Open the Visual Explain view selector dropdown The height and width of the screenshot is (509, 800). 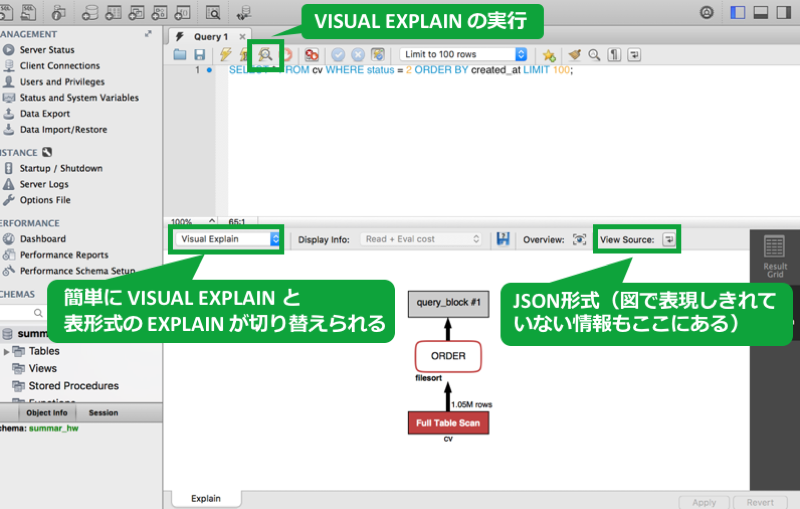click(x=227, y=240)
